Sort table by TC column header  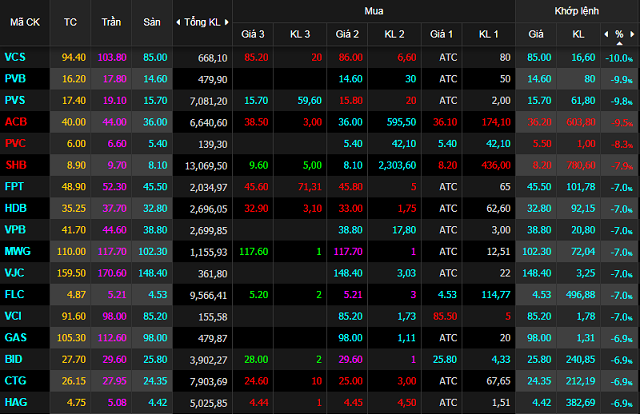click(x=69, y=21)
